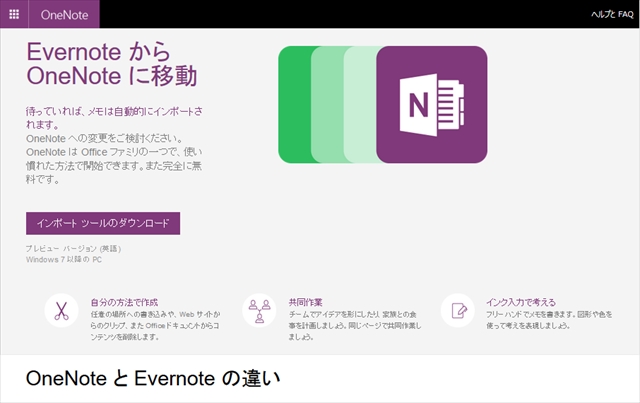
Task: Click the プレビュー バージョン (英語) note
Action: [73, 249]
